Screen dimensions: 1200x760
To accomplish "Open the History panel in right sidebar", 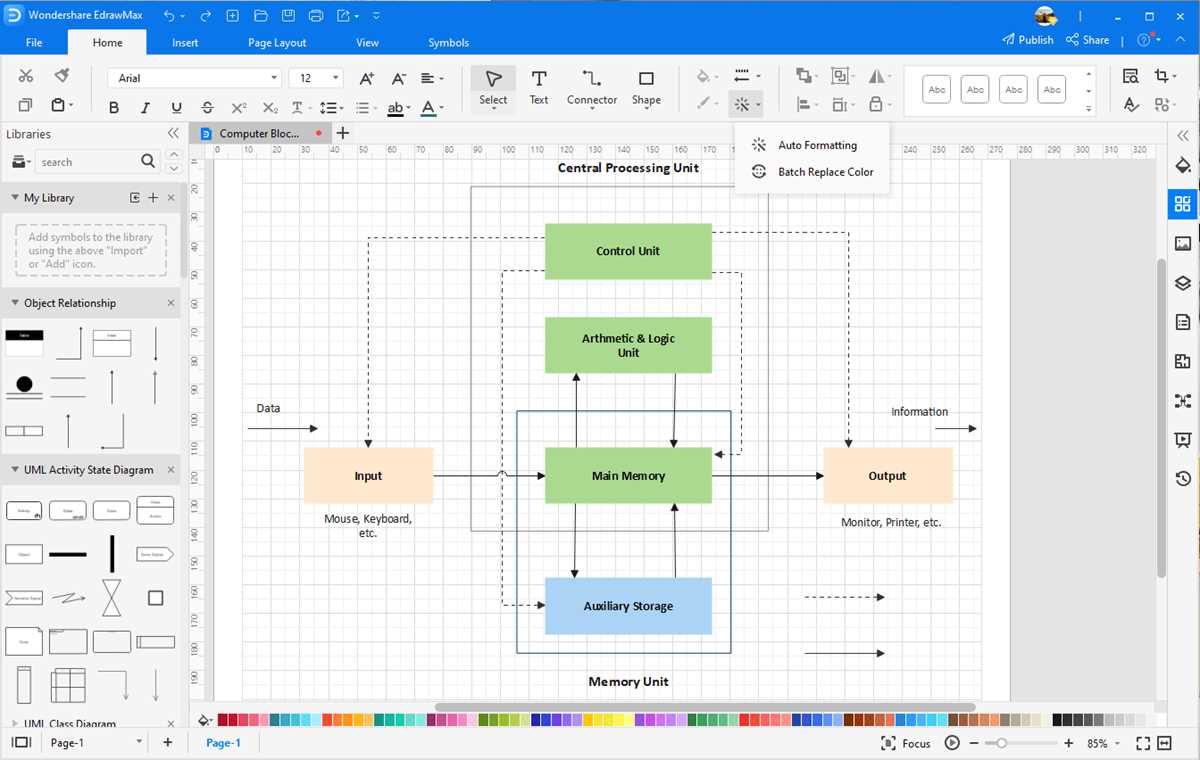I will (1183, 479).
